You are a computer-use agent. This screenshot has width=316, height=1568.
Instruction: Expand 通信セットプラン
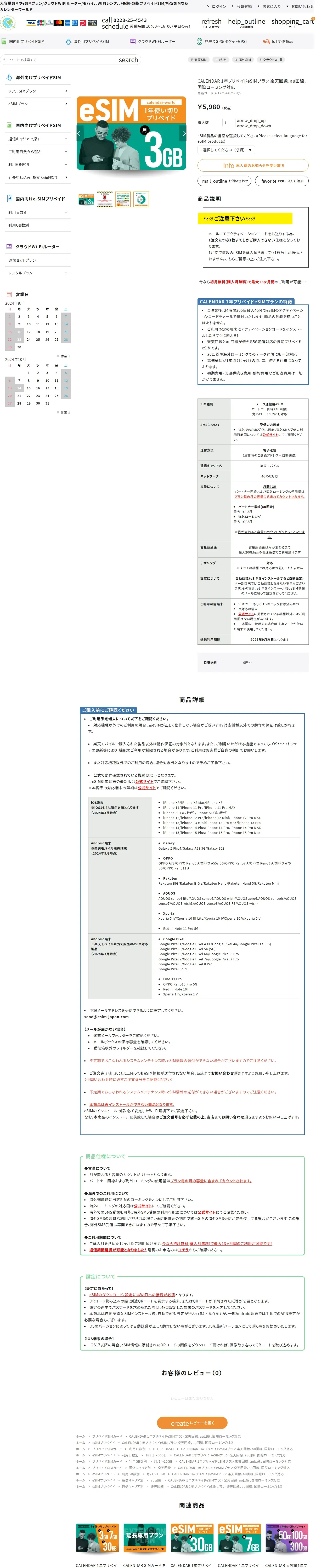point(37,260)
